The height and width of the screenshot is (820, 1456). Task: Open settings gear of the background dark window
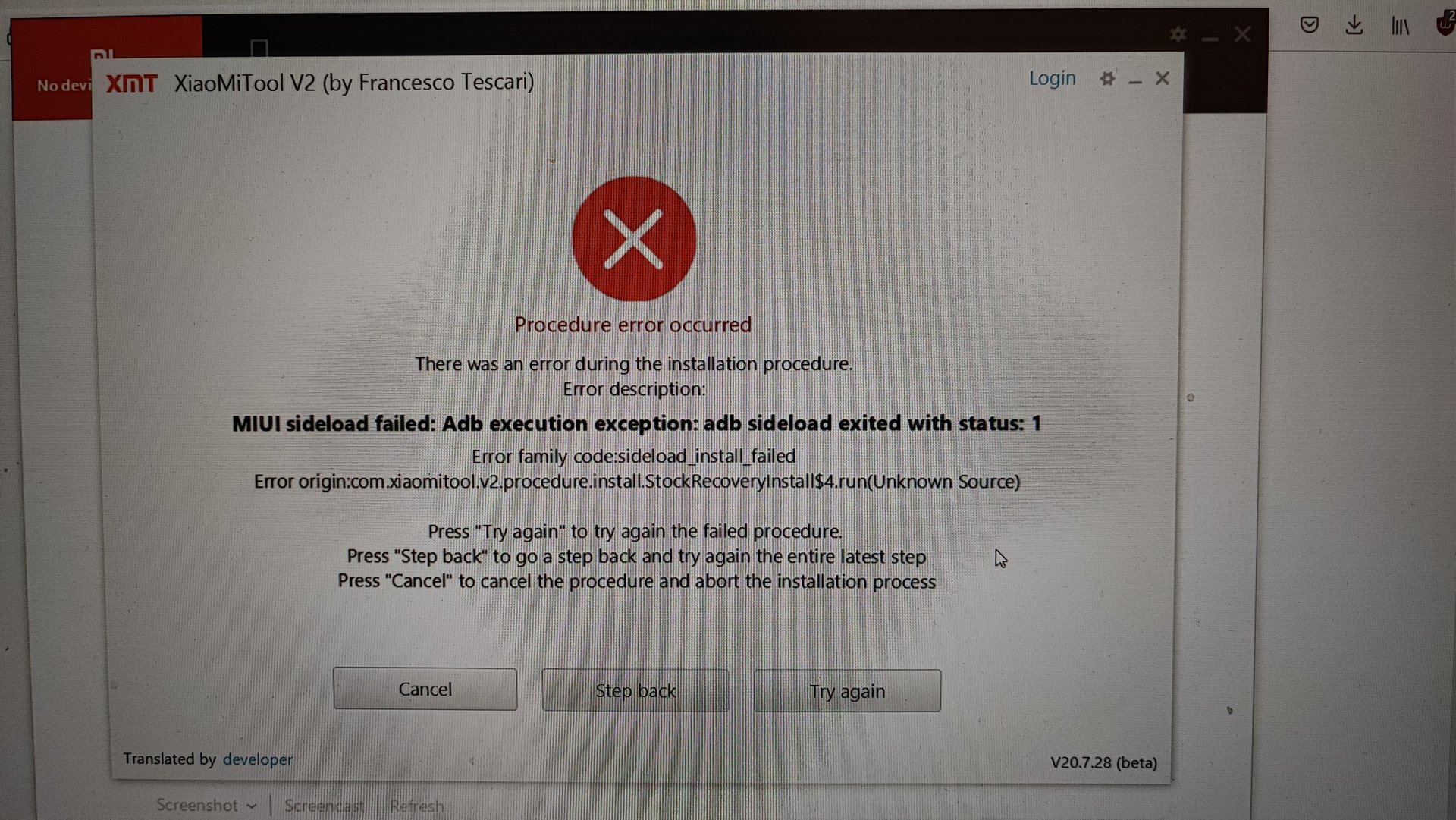click(1178, 34)
